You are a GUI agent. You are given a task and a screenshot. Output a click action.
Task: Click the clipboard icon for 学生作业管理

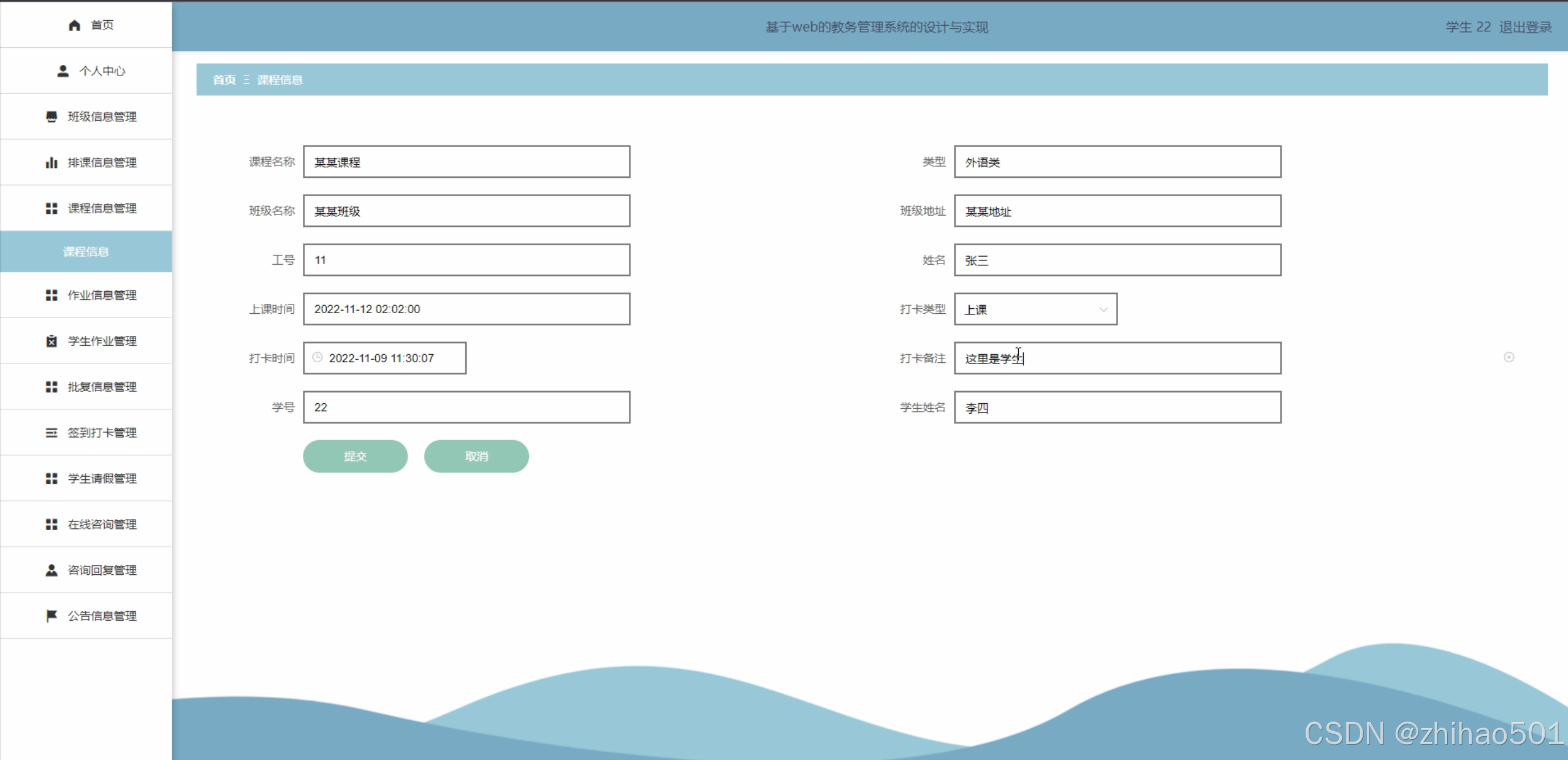[51, 341]
